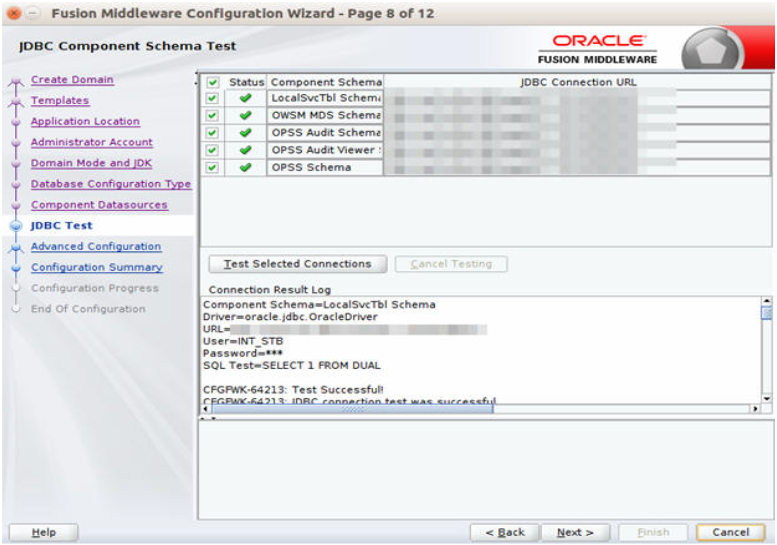
Task: Click the Templates step marker icon
Action: [16, 102]
